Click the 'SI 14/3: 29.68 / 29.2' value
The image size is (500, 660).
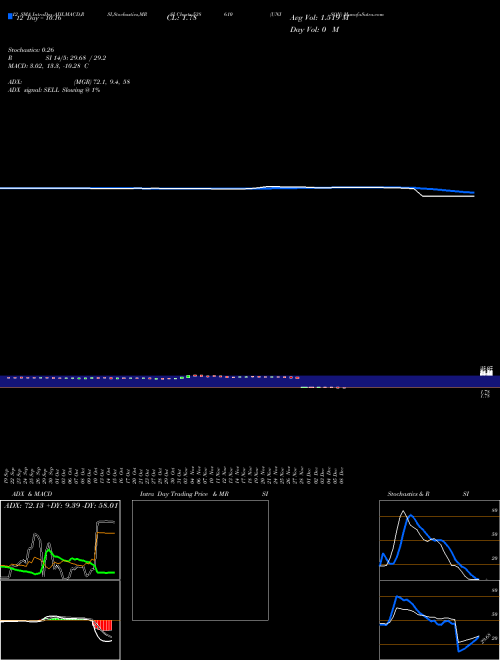point(76,58)
